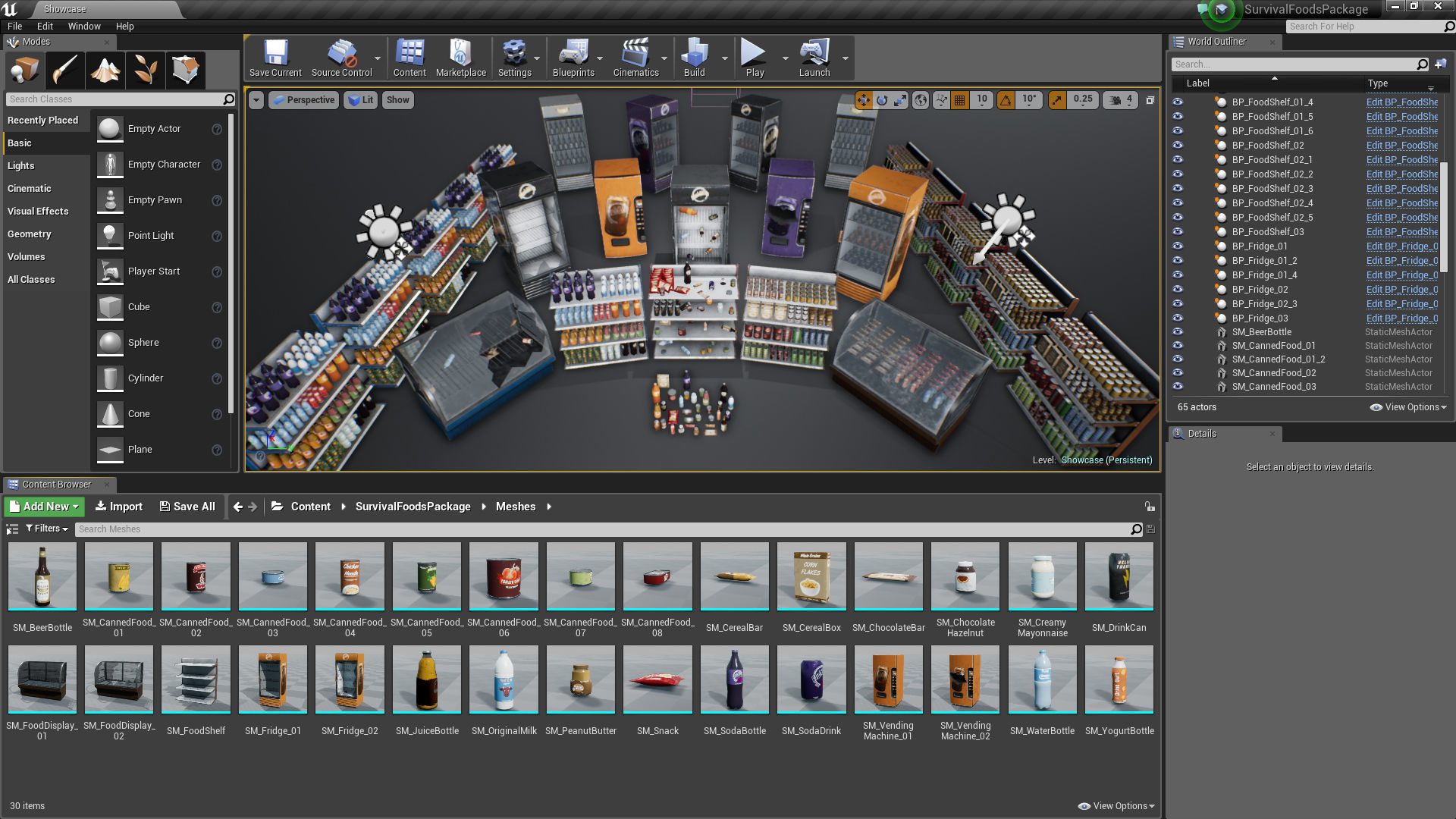Click the Edit BP_Fridge_0 link for BP_Fridge_01

click(1401, 246)
